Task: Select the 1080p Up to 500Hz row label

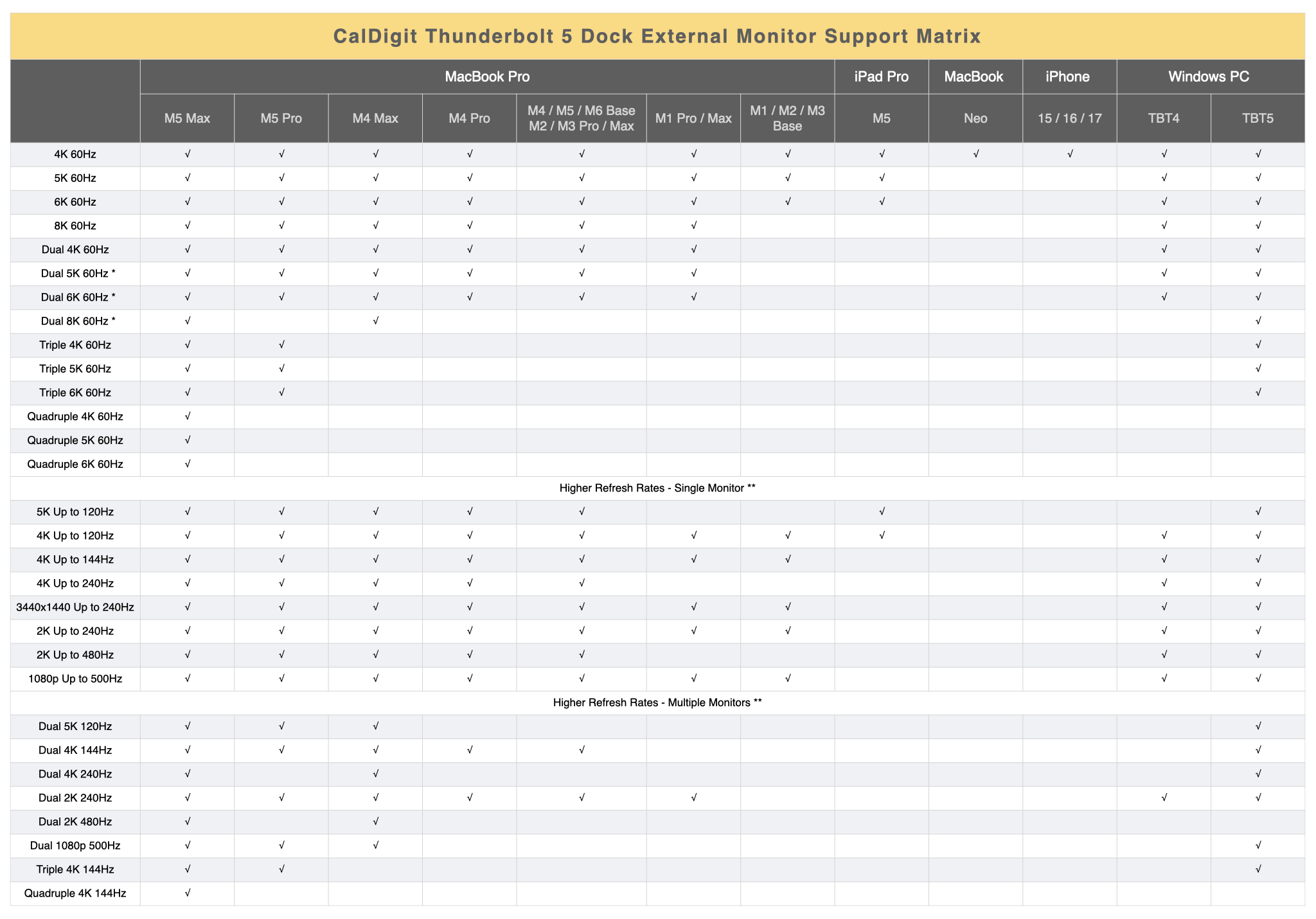Action: [x=75, y=679]
